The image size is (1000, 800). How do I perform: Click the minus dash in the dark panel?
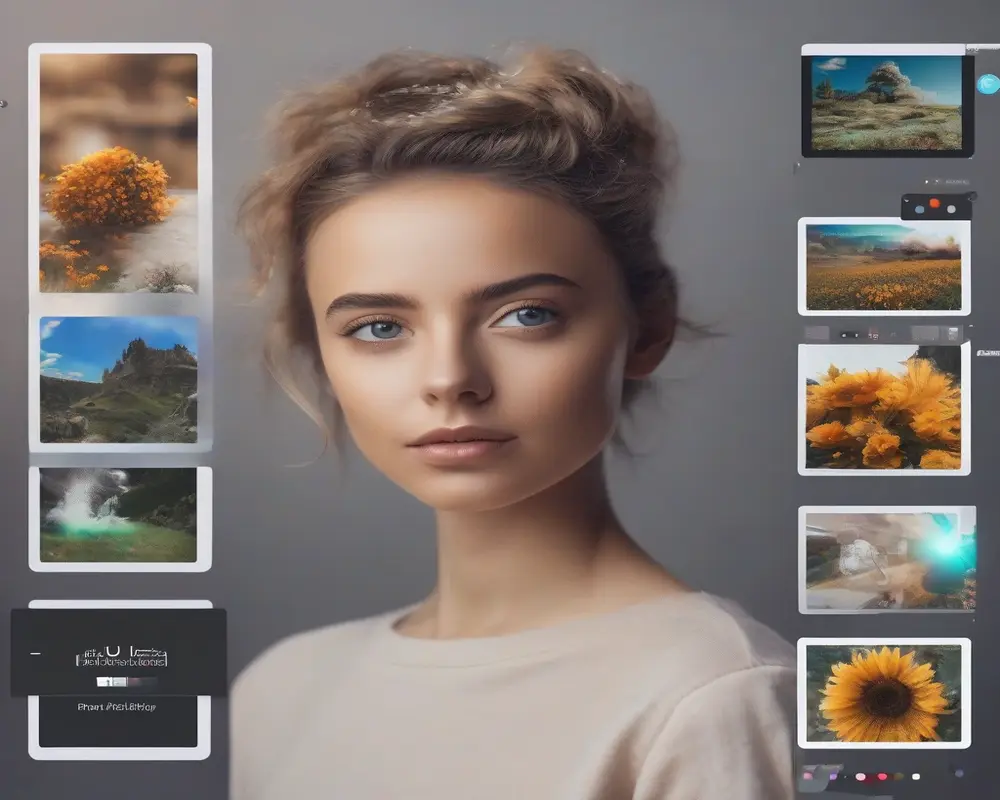(35, 653)
